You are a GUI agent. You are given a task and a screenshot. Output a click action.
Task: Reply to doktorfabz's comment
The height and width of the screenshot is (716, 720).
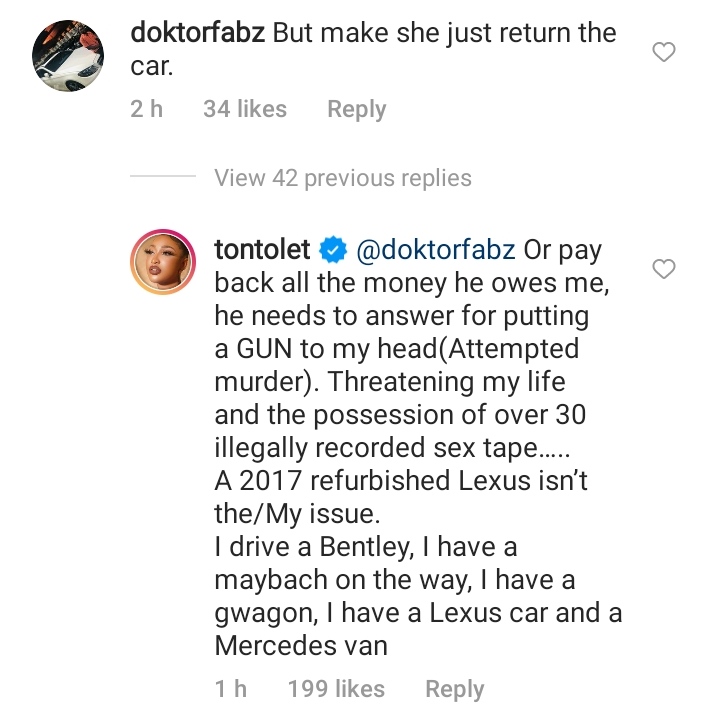pyautogui.click(x=356, y=109)
